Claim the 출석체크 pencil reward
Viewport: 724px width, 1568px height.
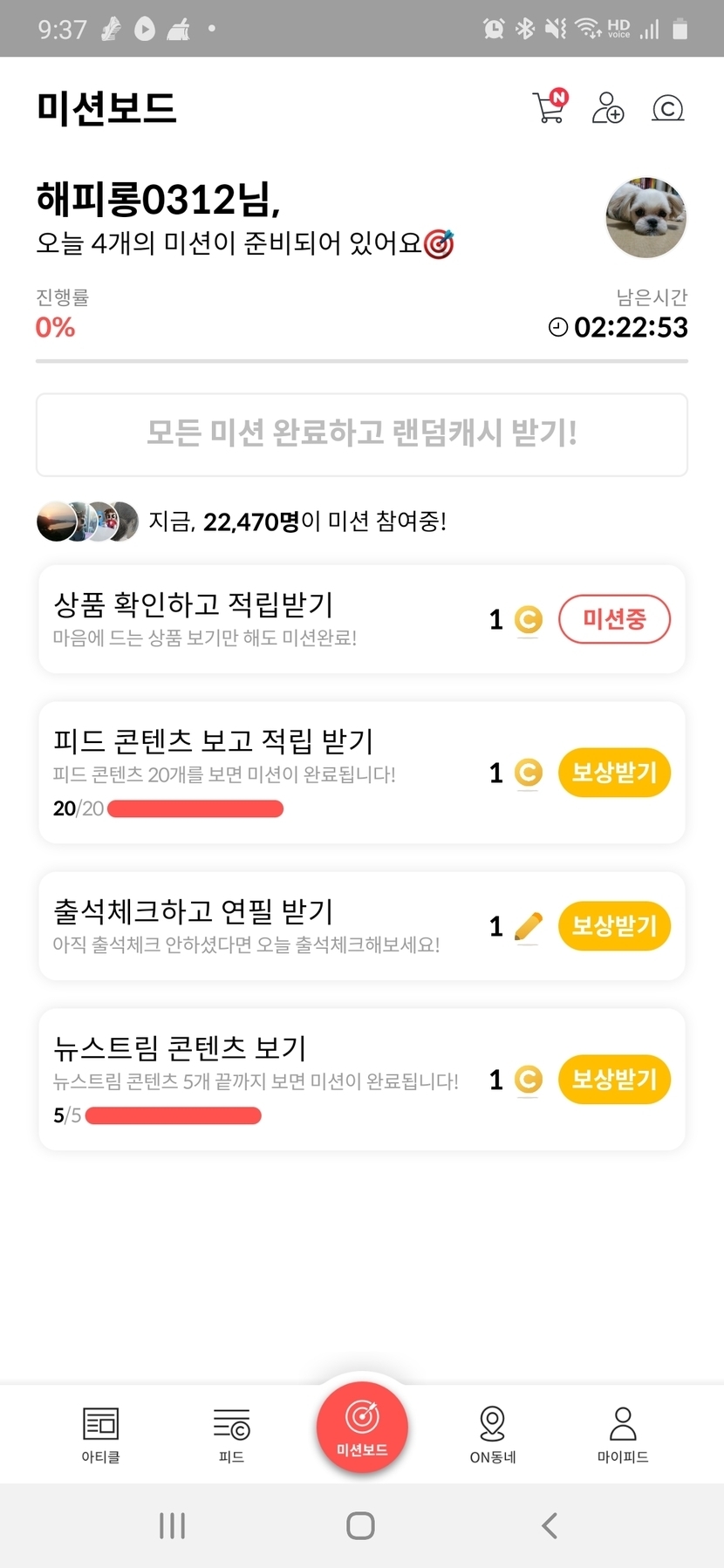click(614, 926)
